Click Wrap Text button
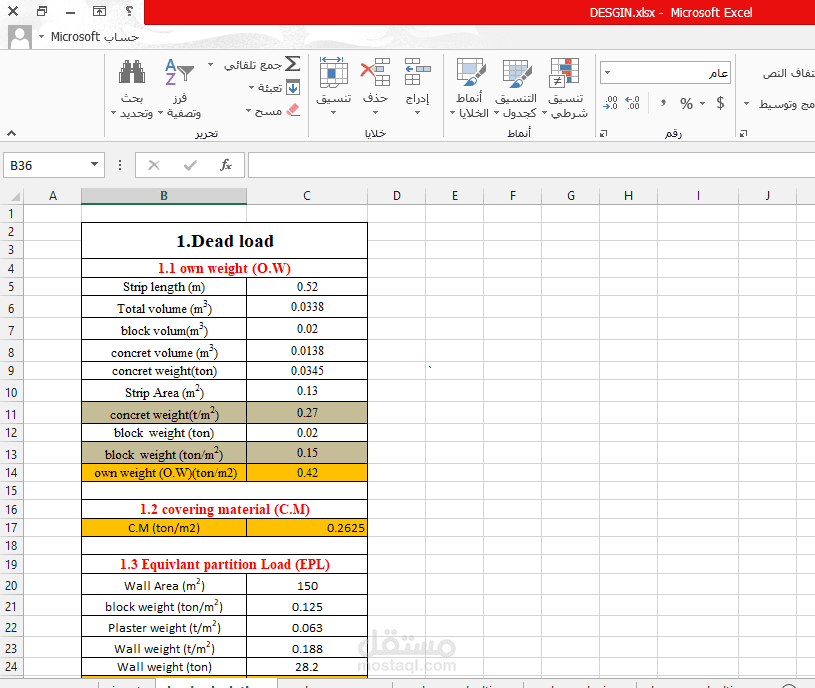Screen dimensions: 815x688 point(788,73)
